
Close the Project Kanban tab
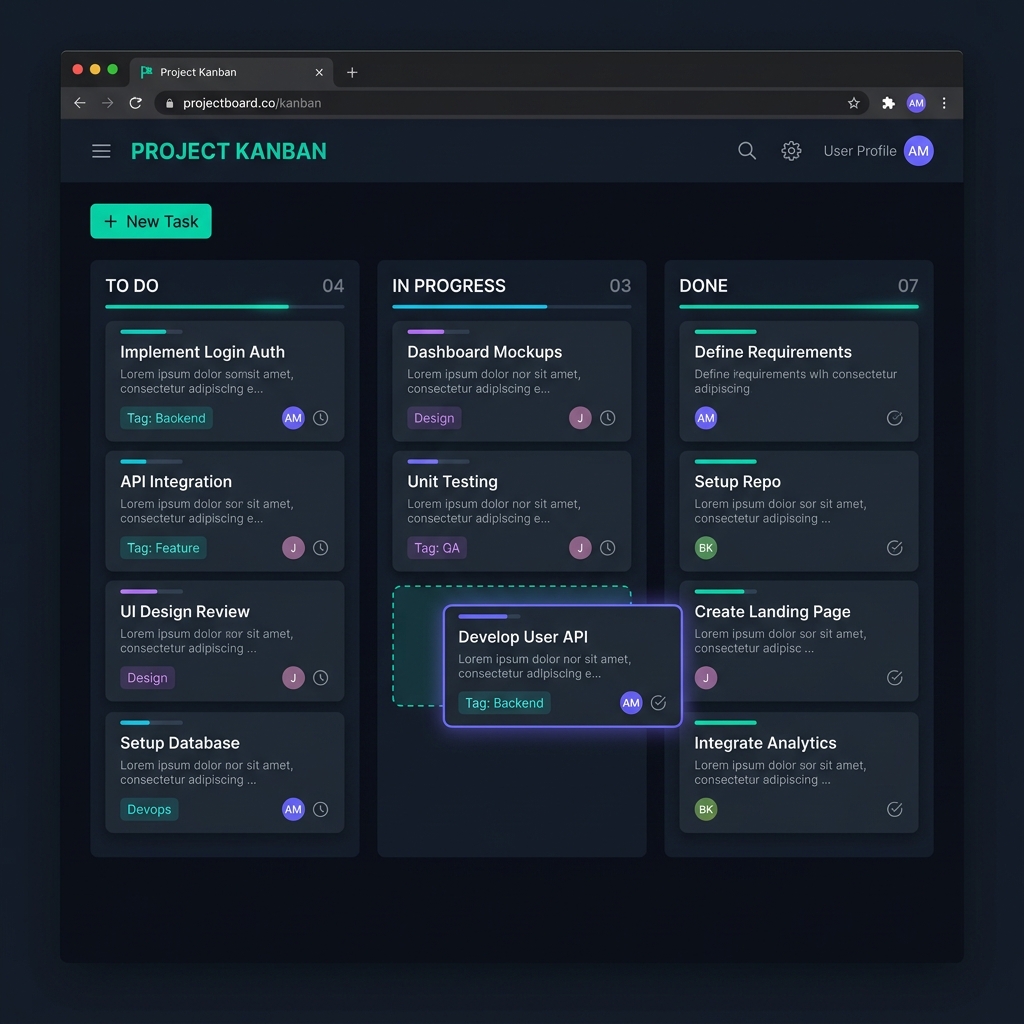coord(319,72)
